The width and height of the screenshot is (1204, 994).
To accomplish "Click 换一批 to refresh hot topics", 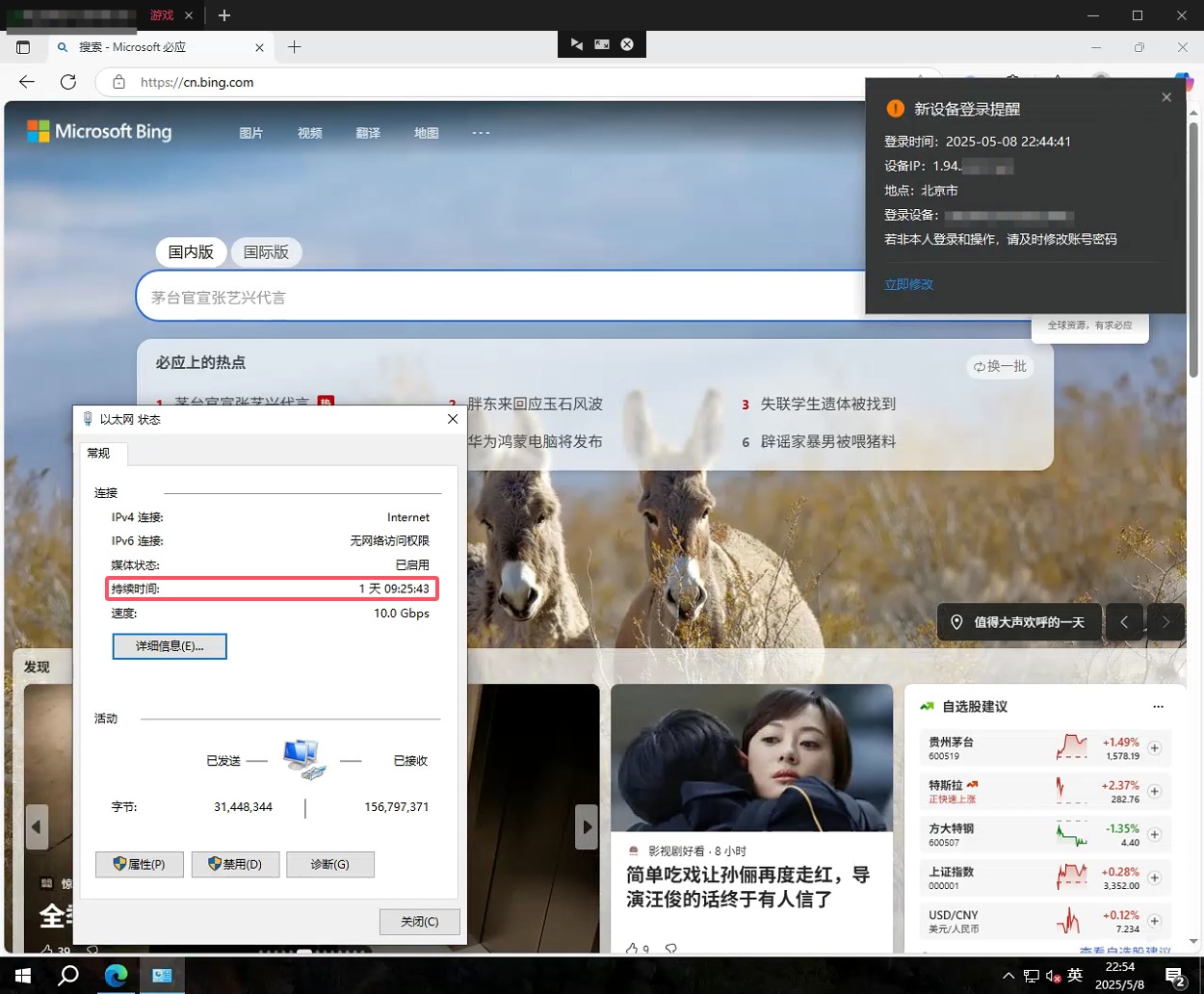I will 1000,367.
